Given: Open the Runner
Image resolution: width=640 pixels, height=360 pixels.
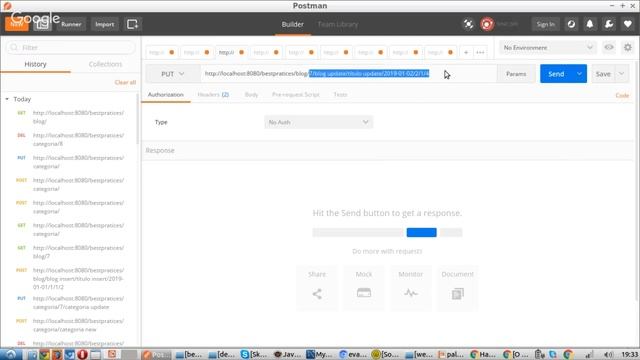Looking at the screenshot, I should point(71,24).
